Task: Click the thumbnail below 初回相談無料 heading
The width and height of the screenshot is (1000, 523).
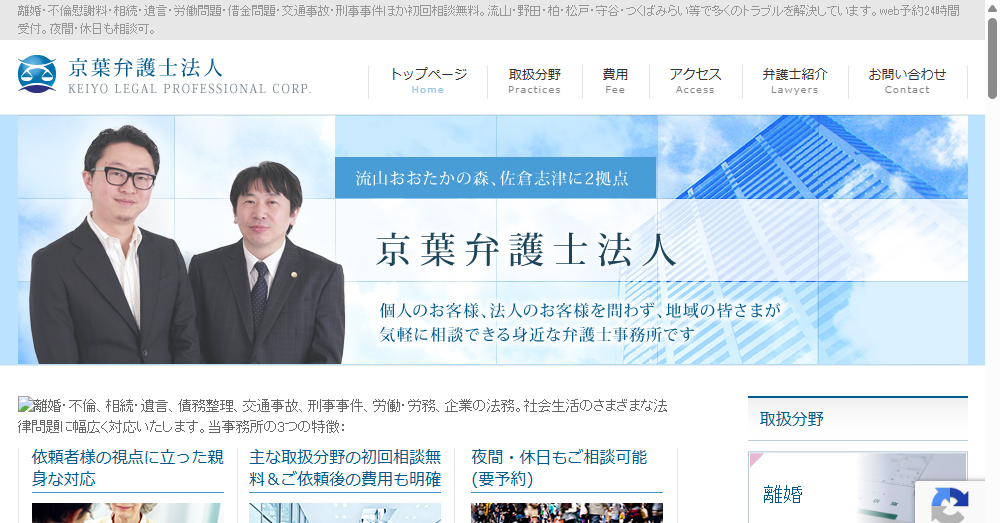Action: tap(345, 512)
